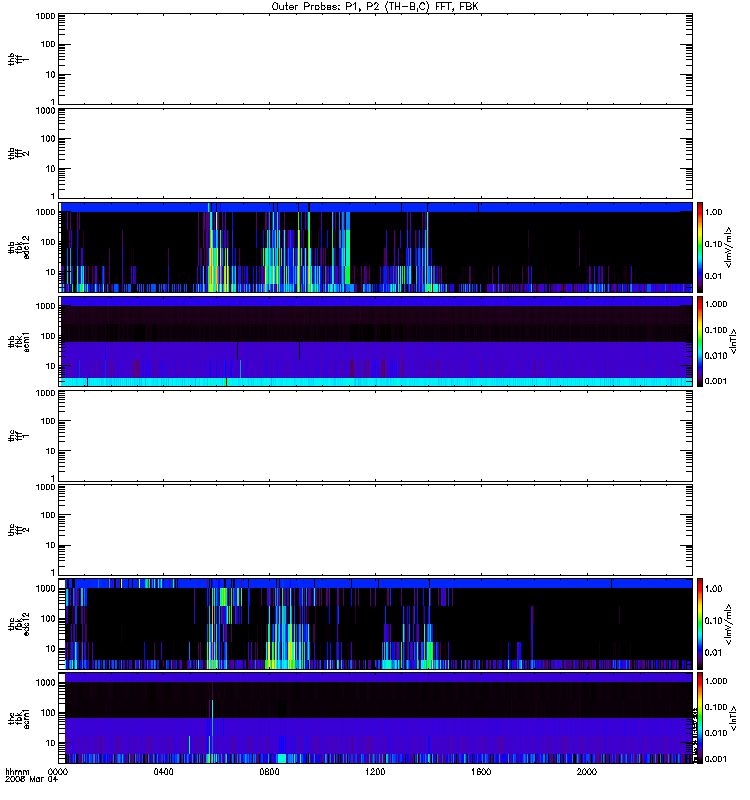The height and width of the screenshot is (800, 750).
Task: Click the "0.001" colorbar value on thb scm1
Action: [716, 381]
